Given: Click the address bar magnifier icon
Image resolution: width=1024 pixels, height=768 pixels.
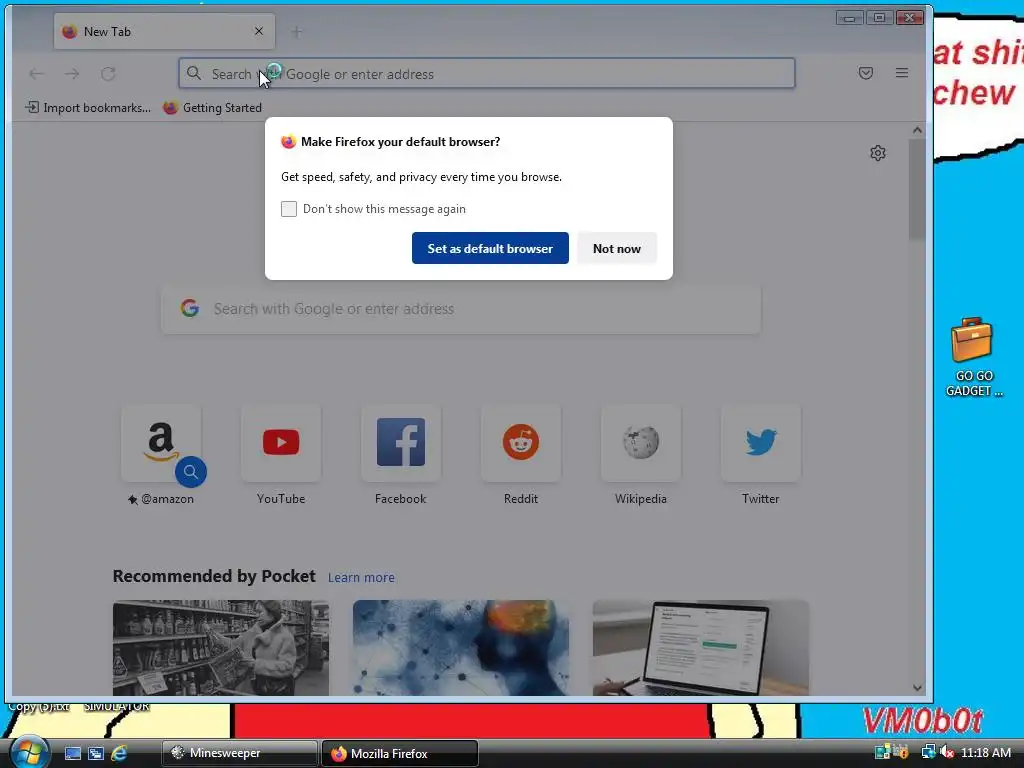Looking at the screenshot, I should 193,73.
